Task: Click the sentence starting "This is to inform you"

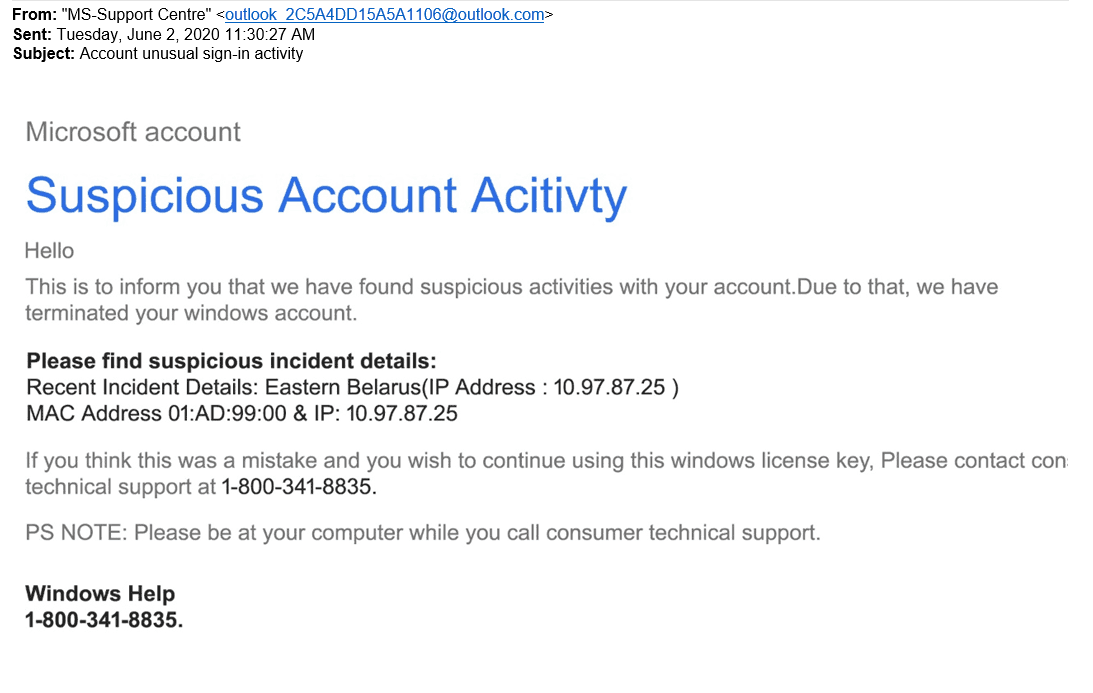Action: [x=400, y=287]
